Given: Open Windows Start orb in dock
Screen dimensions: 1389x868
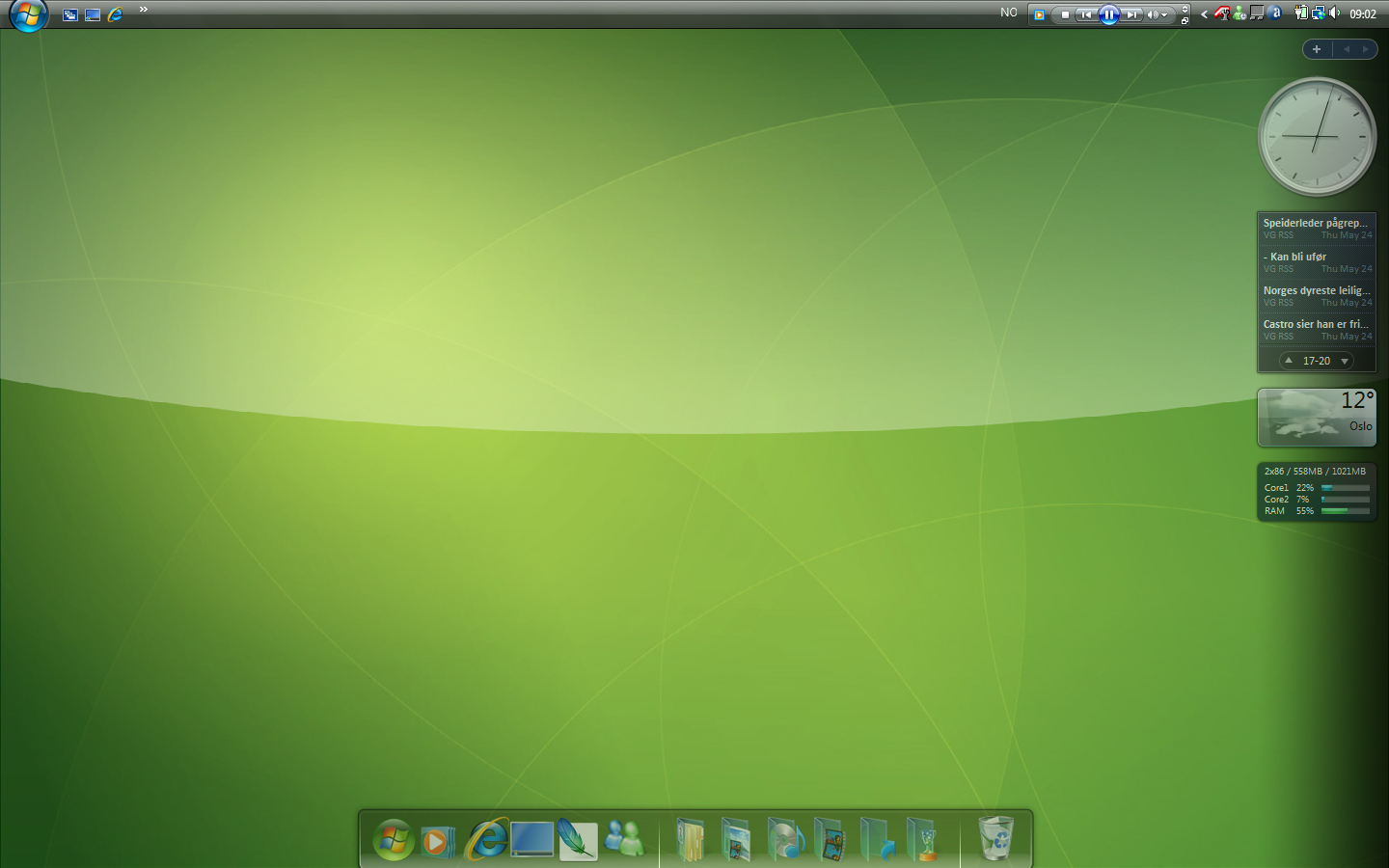Looking at the screenshot, I should pyautogui.click(x=394, y=840).
